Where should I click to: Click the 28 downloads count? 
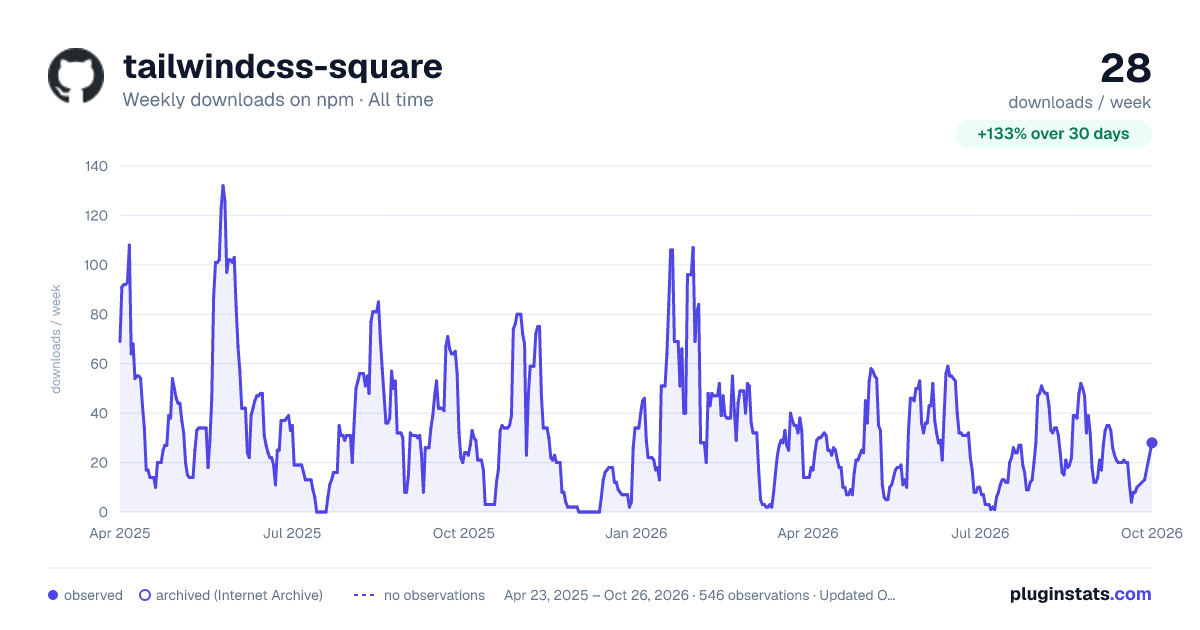[x=1126, y=68]
